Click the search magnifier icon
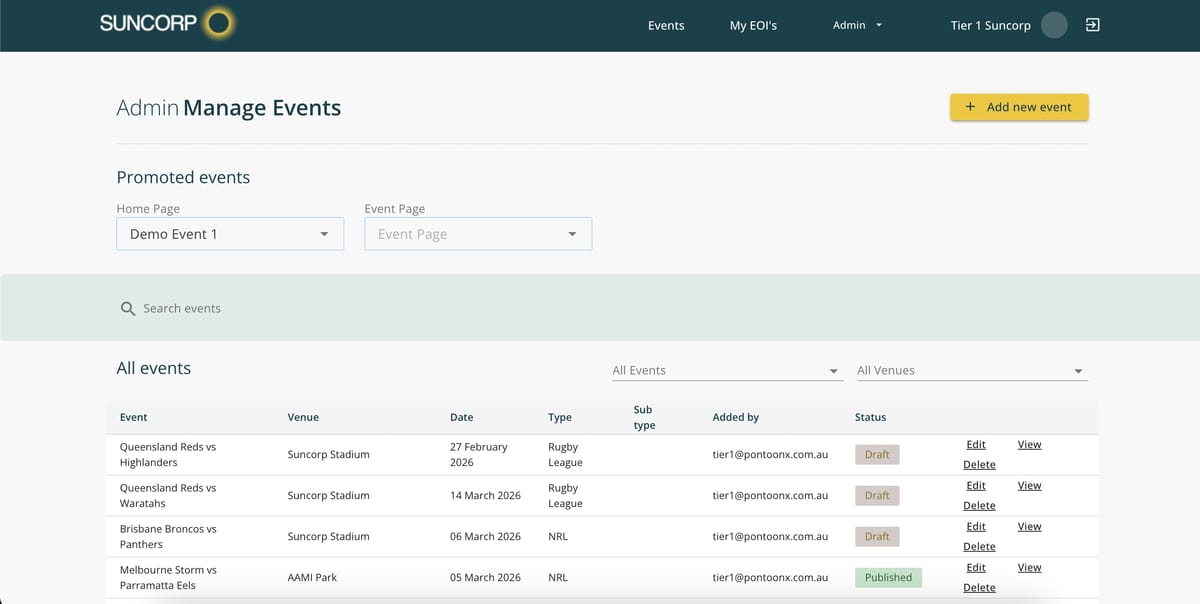 click(128, 309)
